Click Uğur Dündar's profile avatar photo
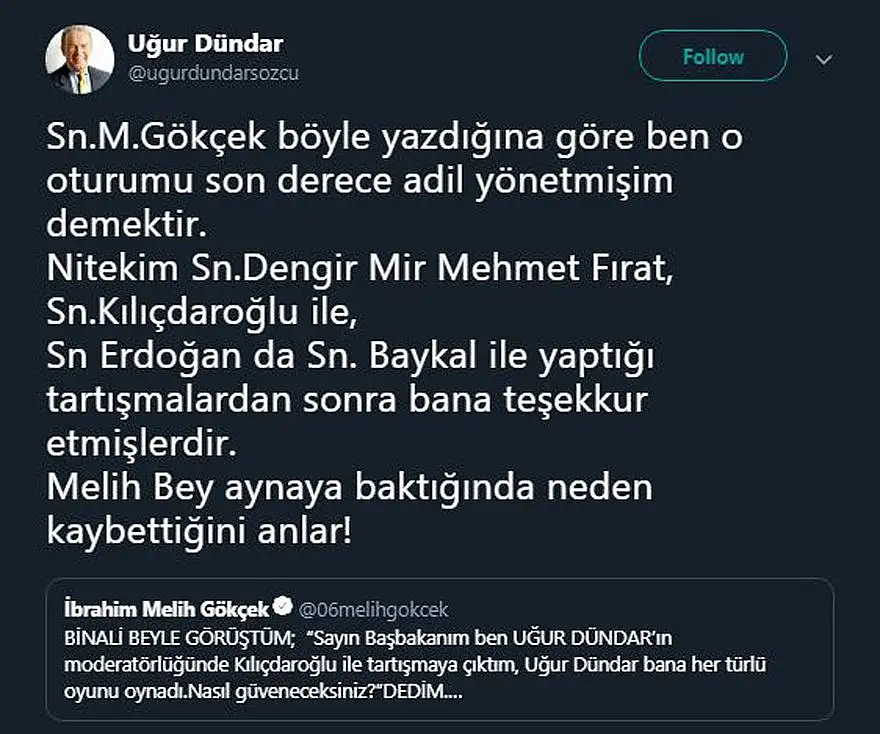This screenshot has width=880, height=734. click(x=80, y=58)
